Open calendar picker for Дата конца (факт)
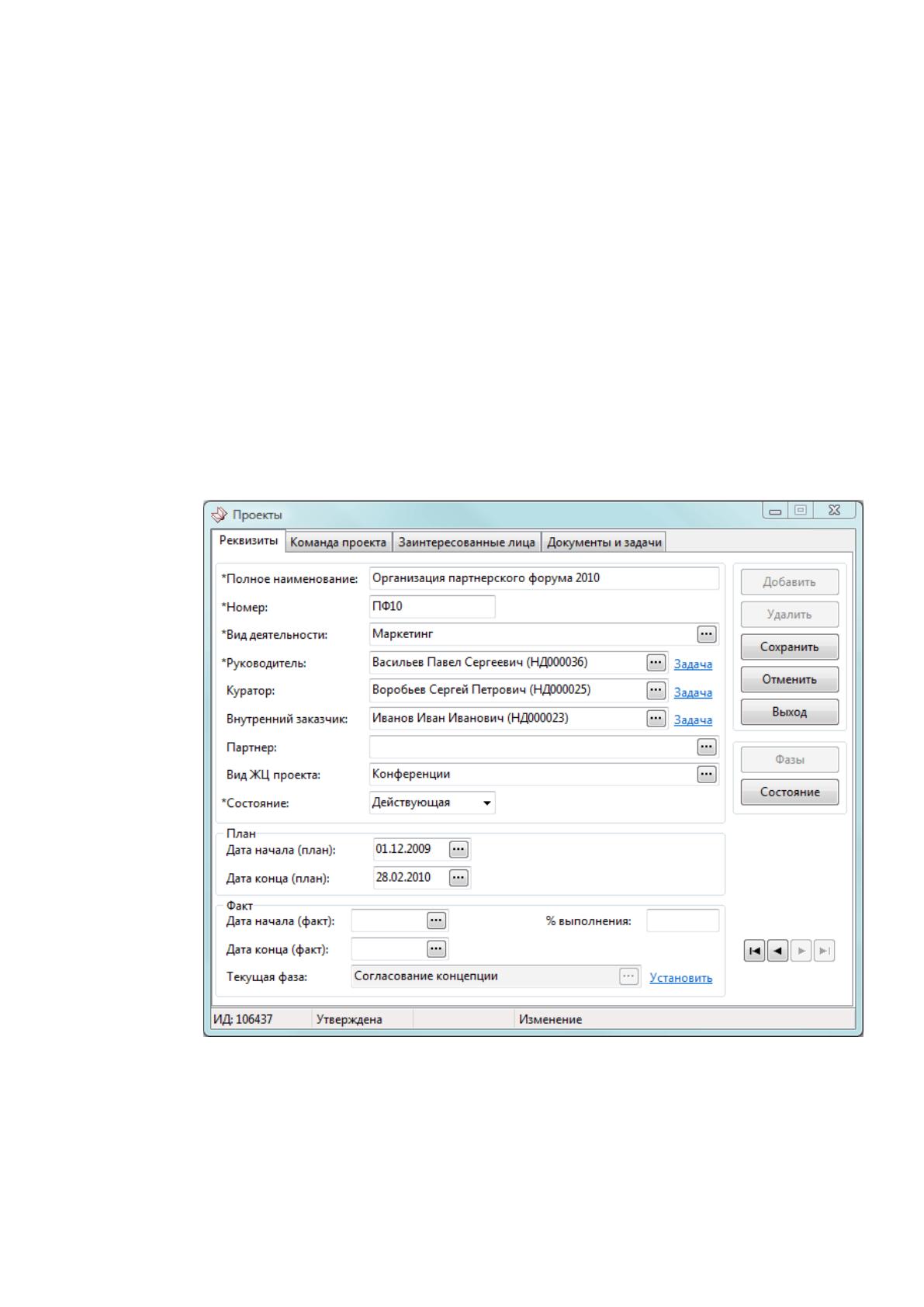 (437, 948)
